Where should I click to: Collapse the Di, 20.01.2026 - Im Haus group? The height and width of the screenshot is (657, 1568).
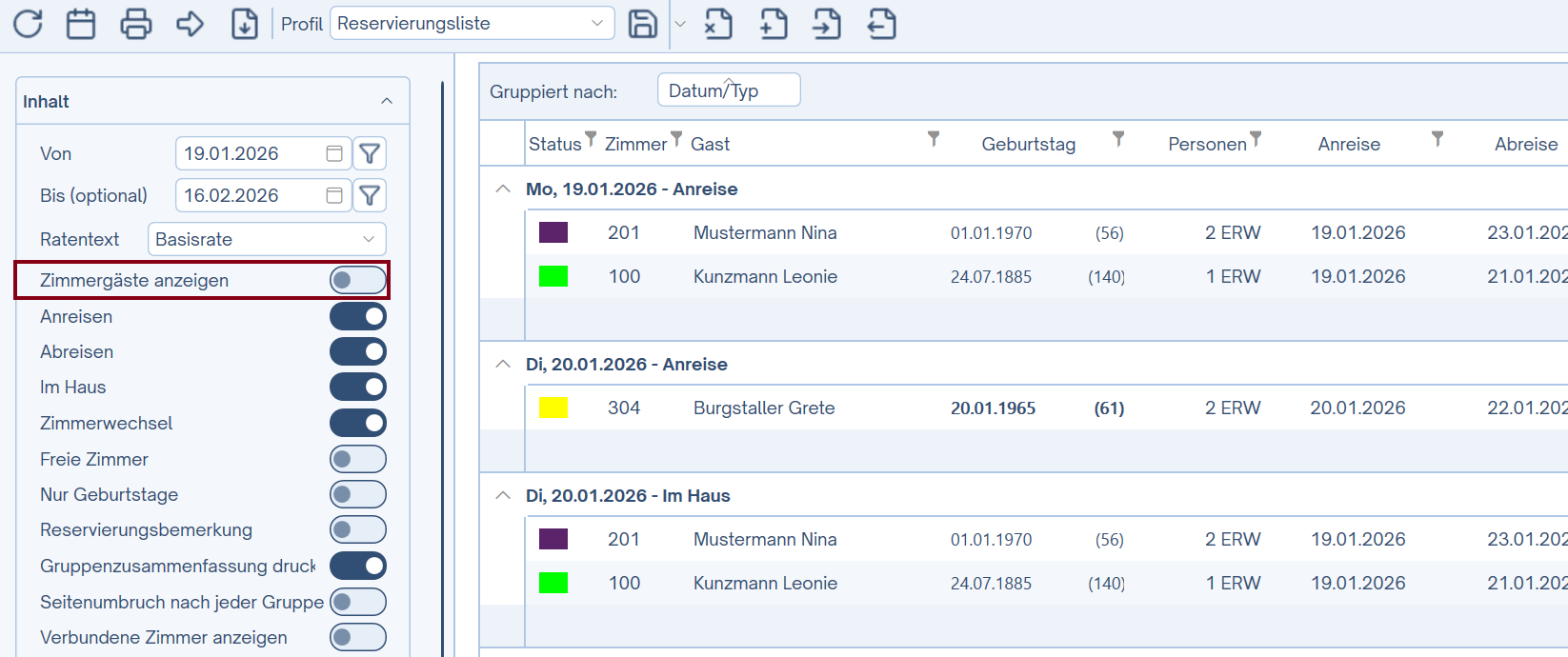503,495
